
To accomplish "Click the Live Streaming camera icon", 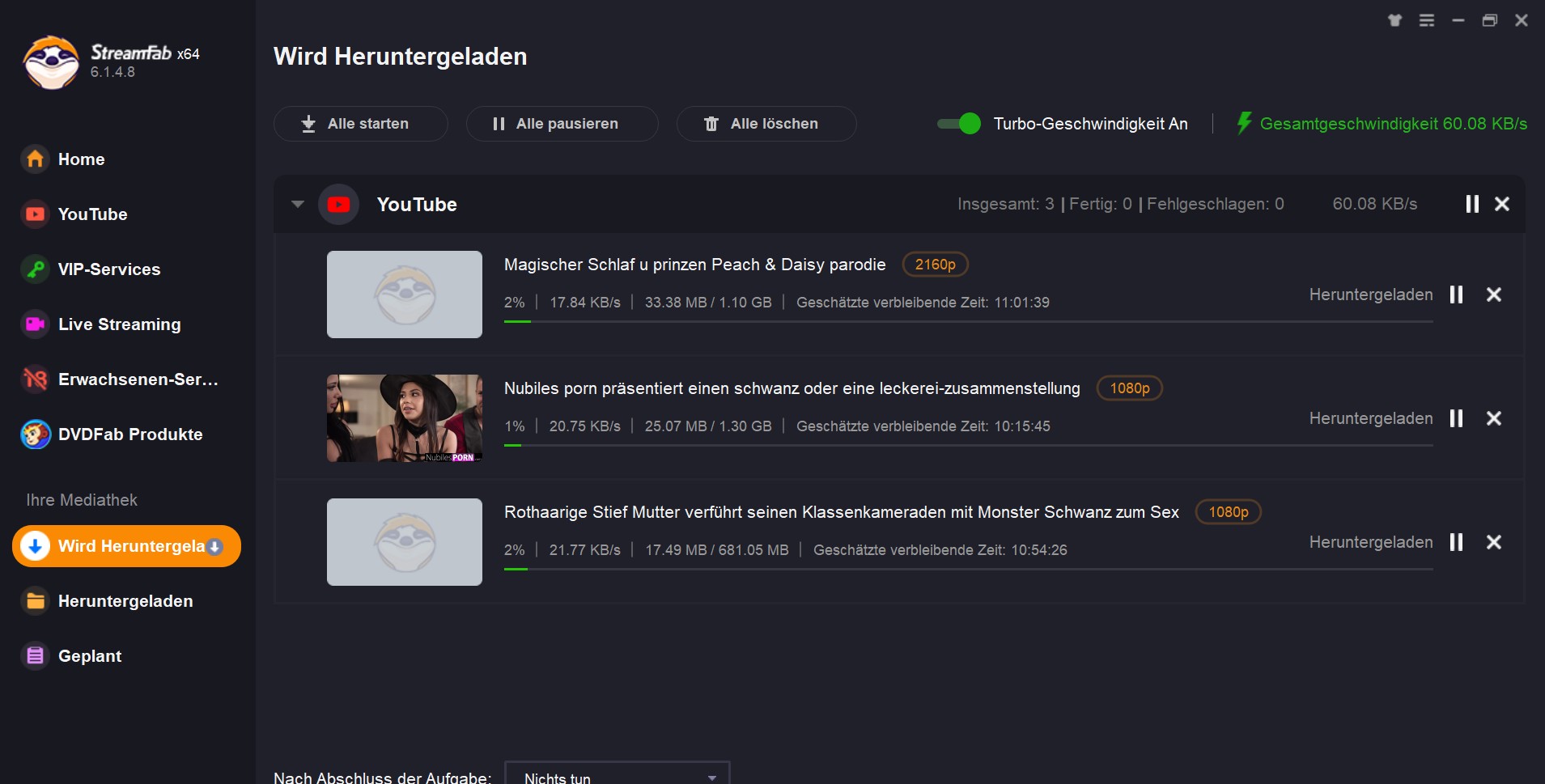I will pyautogui.click(x=35, y=324).
